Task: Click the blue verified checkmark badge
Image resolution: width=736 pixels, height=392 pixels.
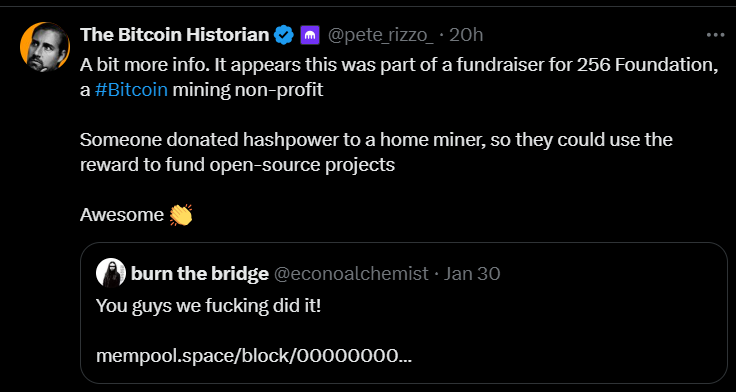Action: (x=284, y=35)
